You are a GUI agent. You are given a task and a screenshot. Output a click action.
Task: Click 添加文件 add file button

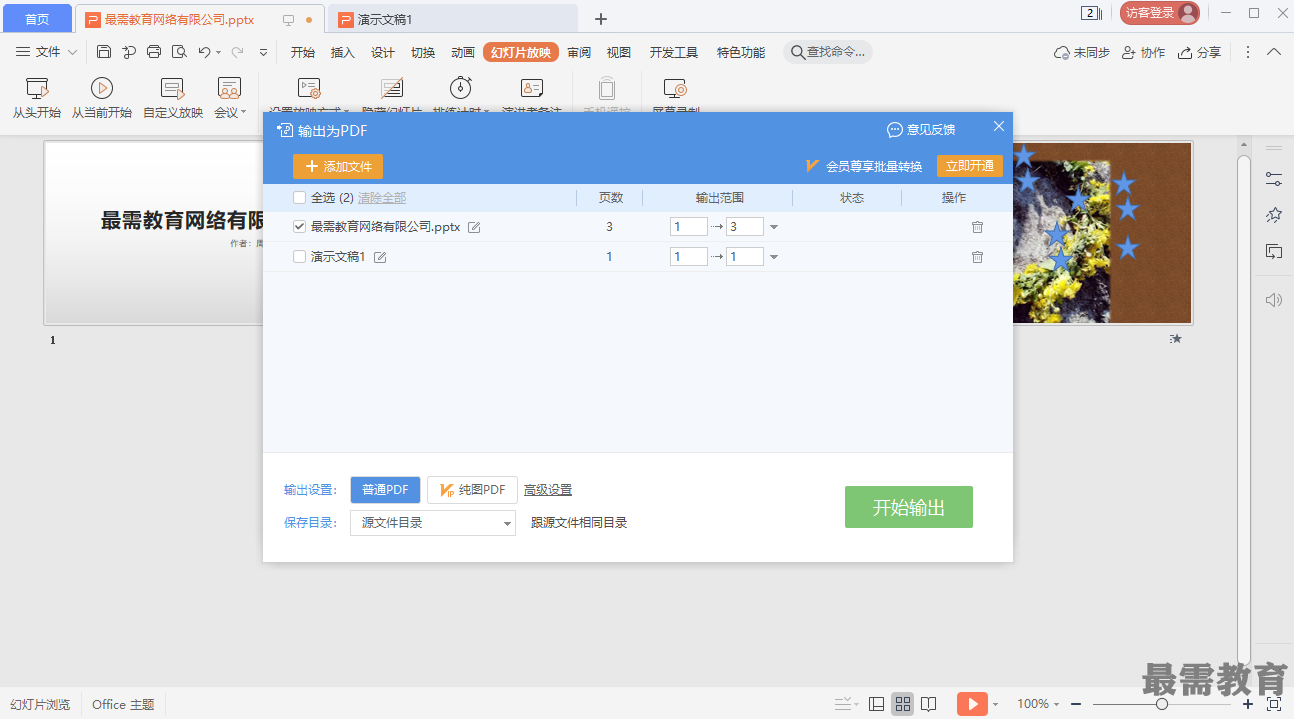click(x=338, y=167)
